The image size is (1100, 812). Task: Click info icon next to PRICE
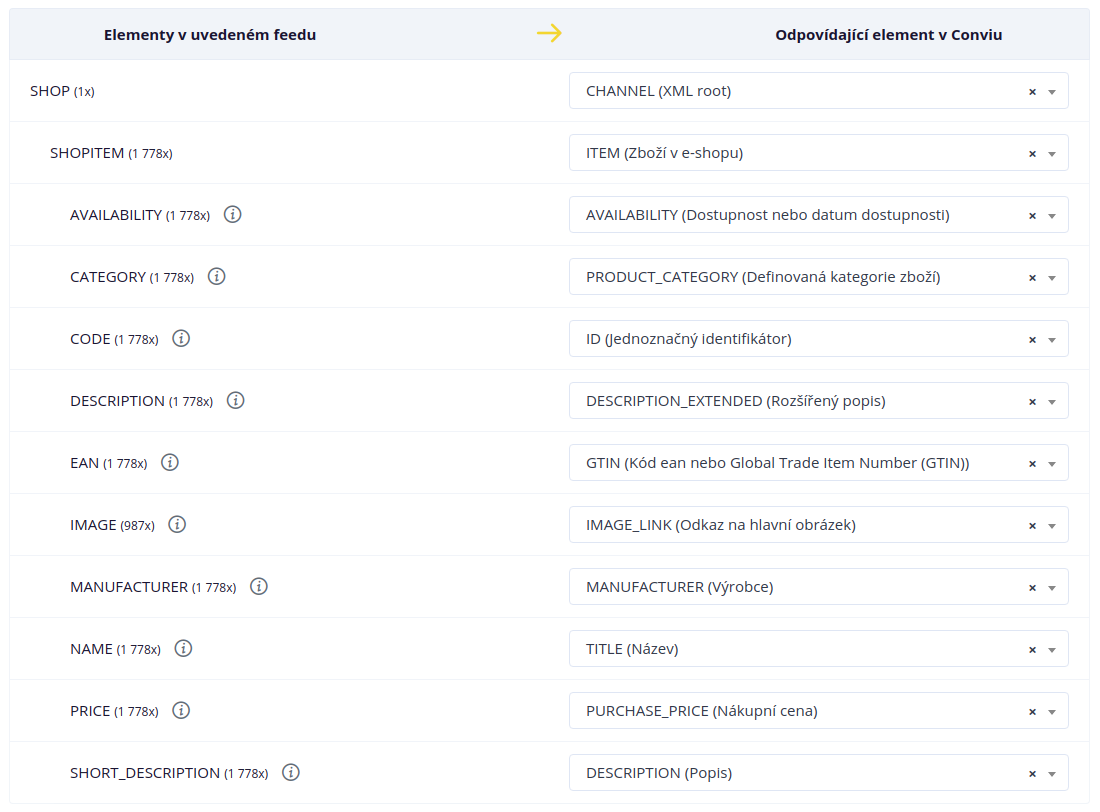[181, 710]
